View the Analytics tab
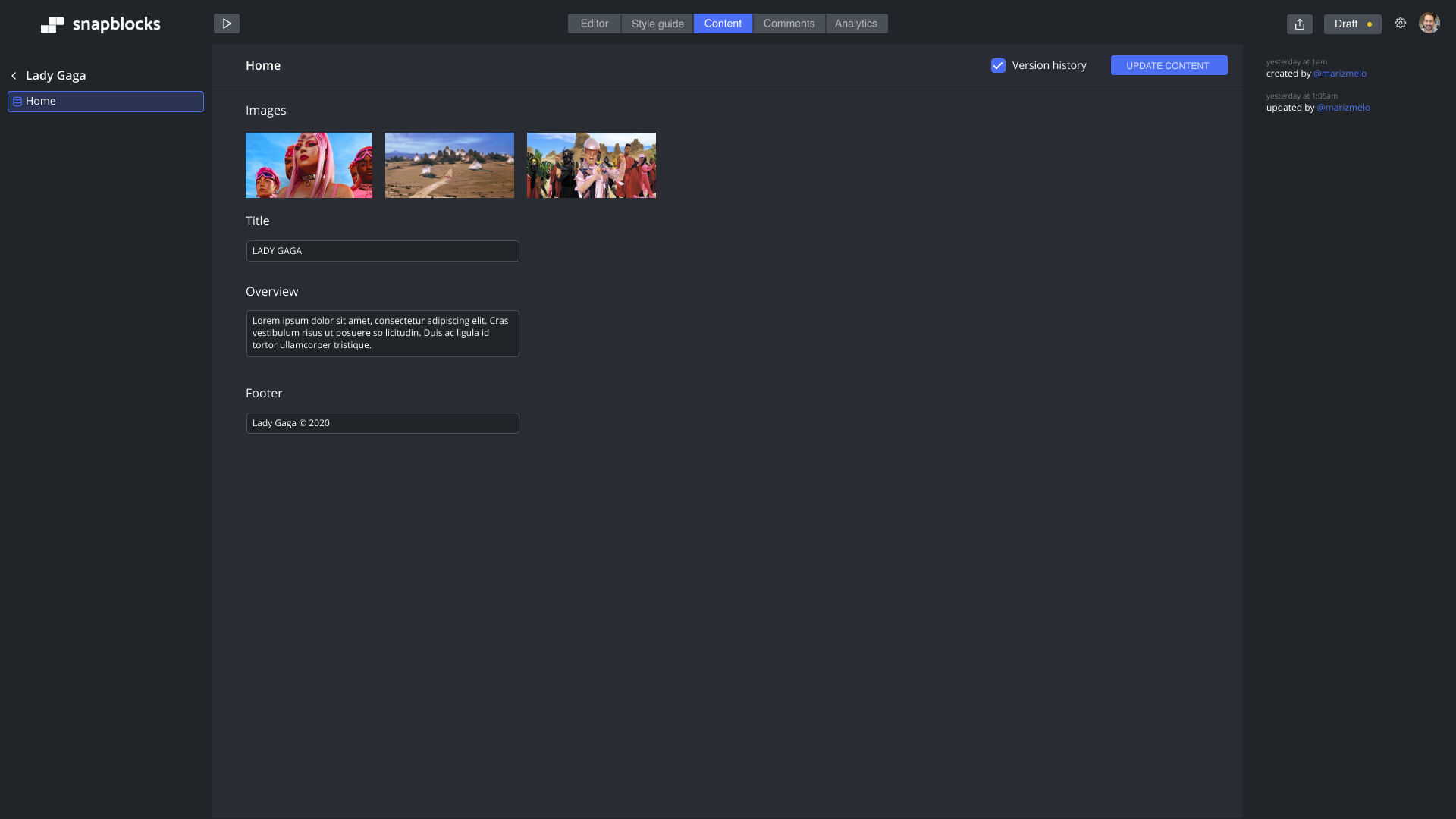 [x=856, y=24]
